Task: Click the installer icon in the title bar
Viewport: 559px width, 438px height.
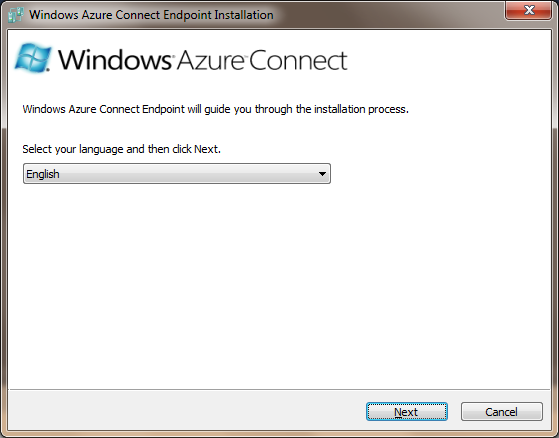Action: (x=16, y=15)
